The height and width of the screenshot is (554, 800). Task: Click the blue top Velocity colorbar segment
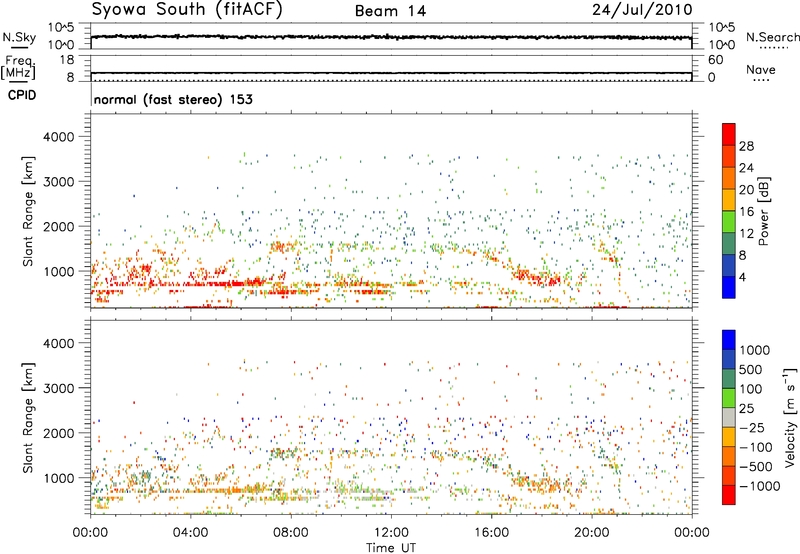click(729, 340)
